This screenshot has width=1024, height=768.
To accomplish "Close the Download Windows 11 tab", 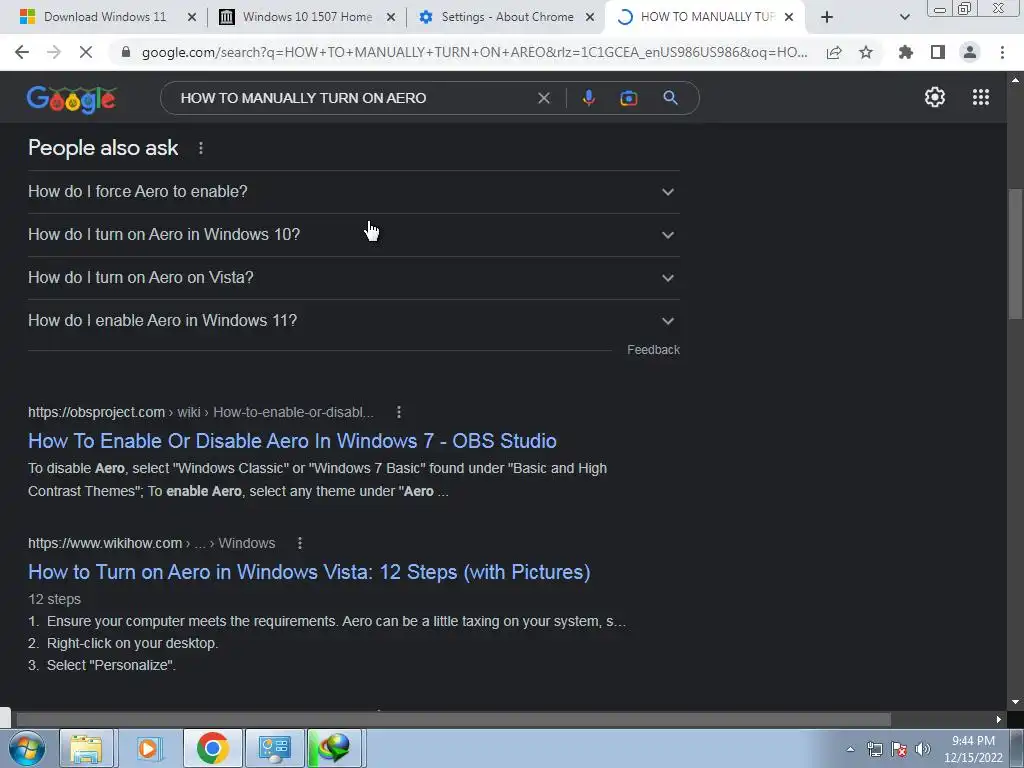I will point(191,17).
